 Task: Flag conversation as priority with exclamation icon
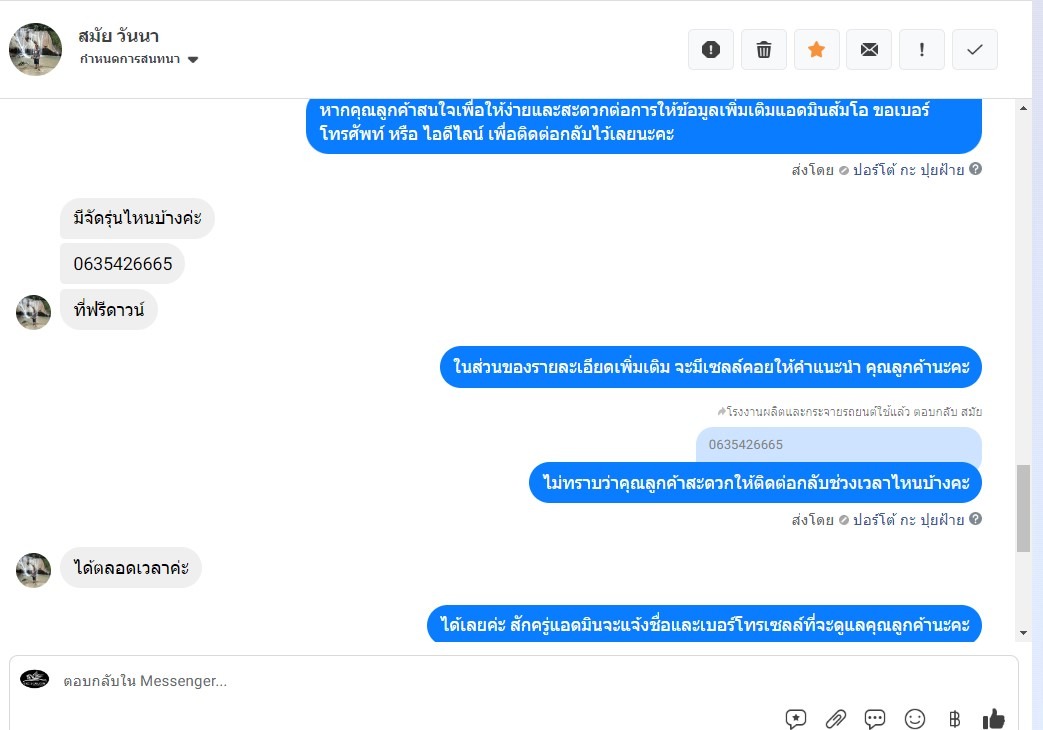[x=921, y=49]
